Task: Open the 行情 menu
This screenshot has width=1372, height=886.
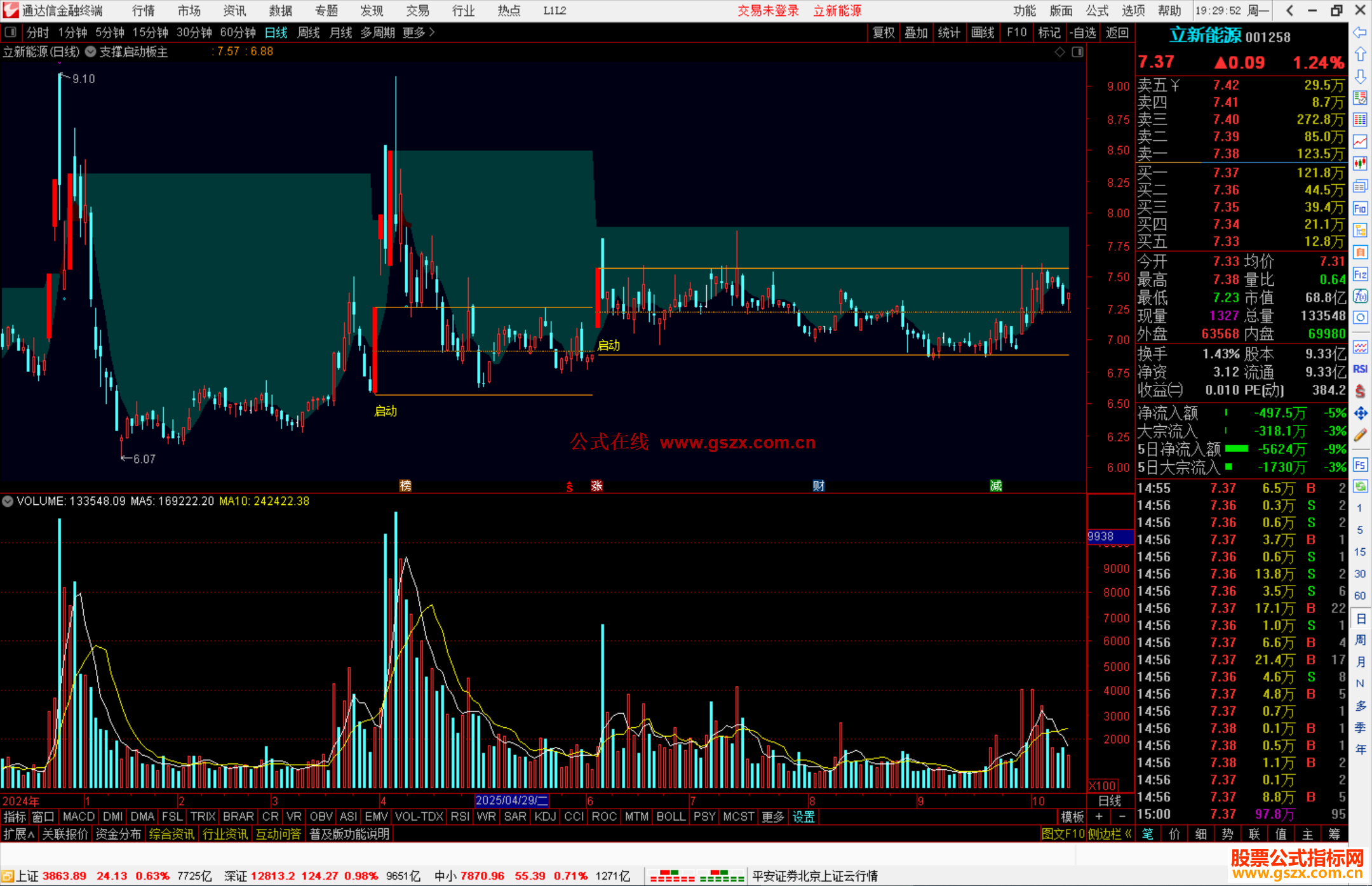Action: pyautogui.click(x=143, y=11)
